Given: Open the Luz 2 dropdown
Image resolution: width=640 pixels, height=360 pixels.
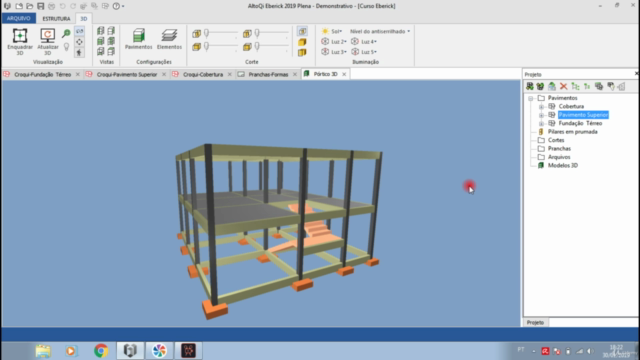Looking at the screenshot, I should [334, 42].
